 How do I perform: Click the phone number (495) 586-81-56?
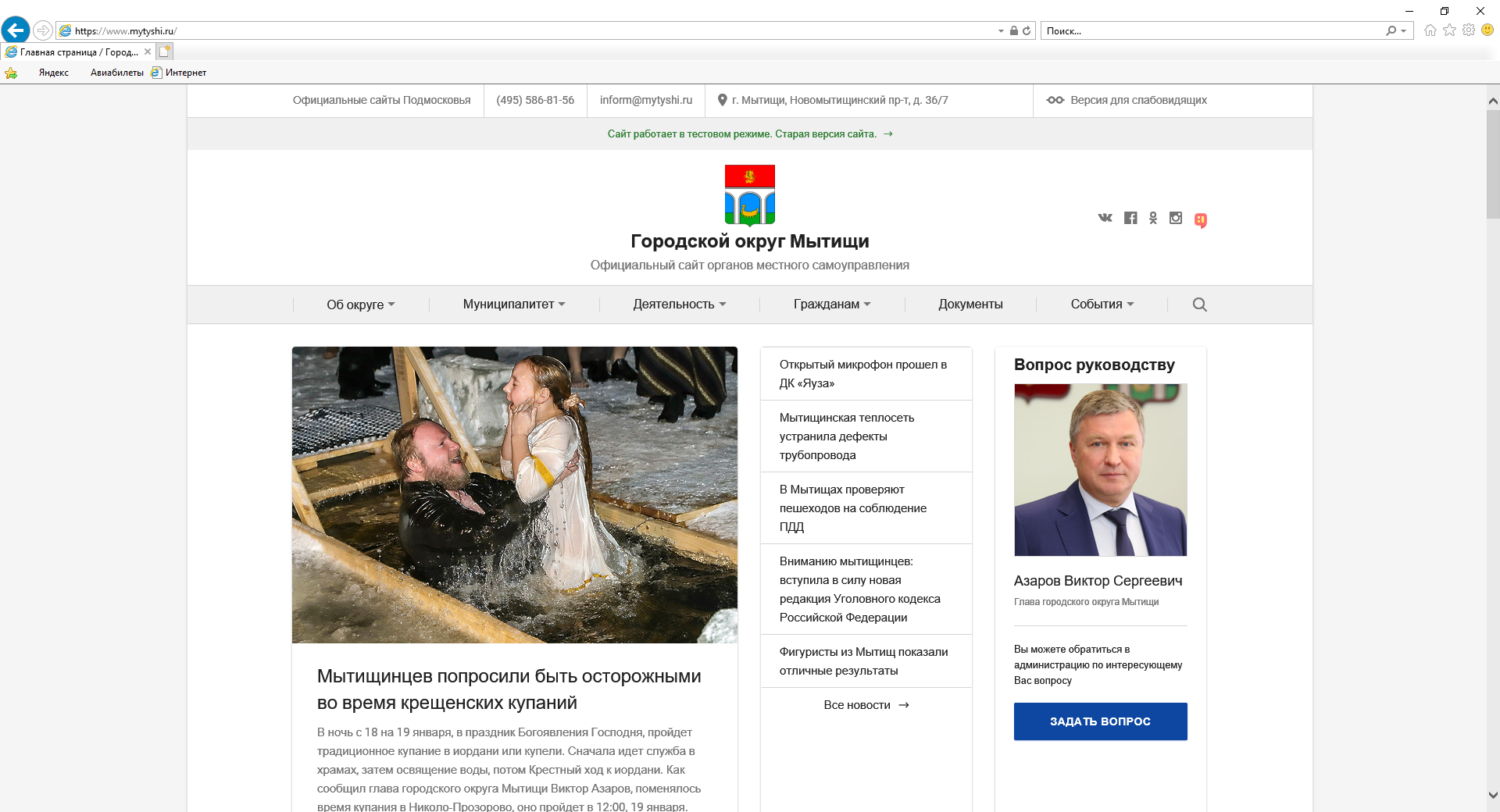[x=535, y=100]
